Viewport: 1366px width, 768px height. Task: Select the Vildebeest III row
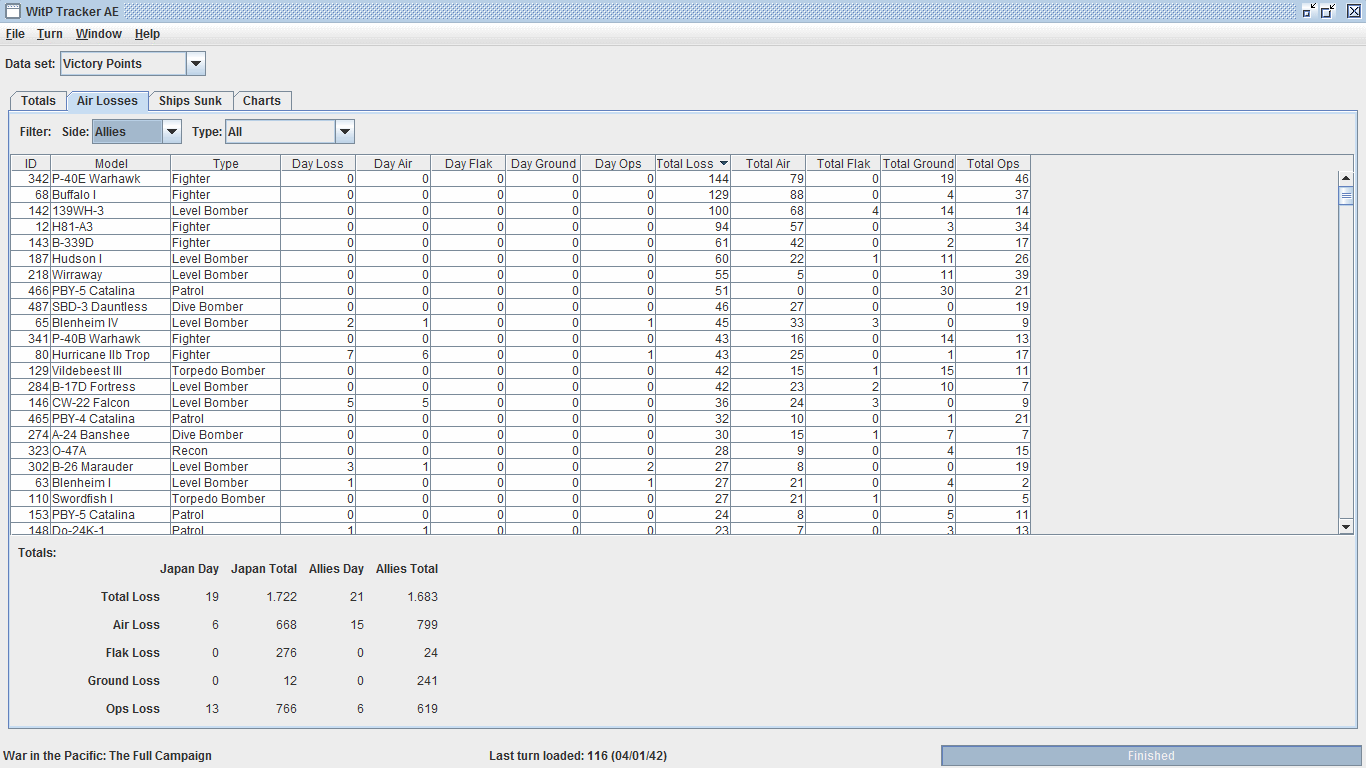point(520,371)
